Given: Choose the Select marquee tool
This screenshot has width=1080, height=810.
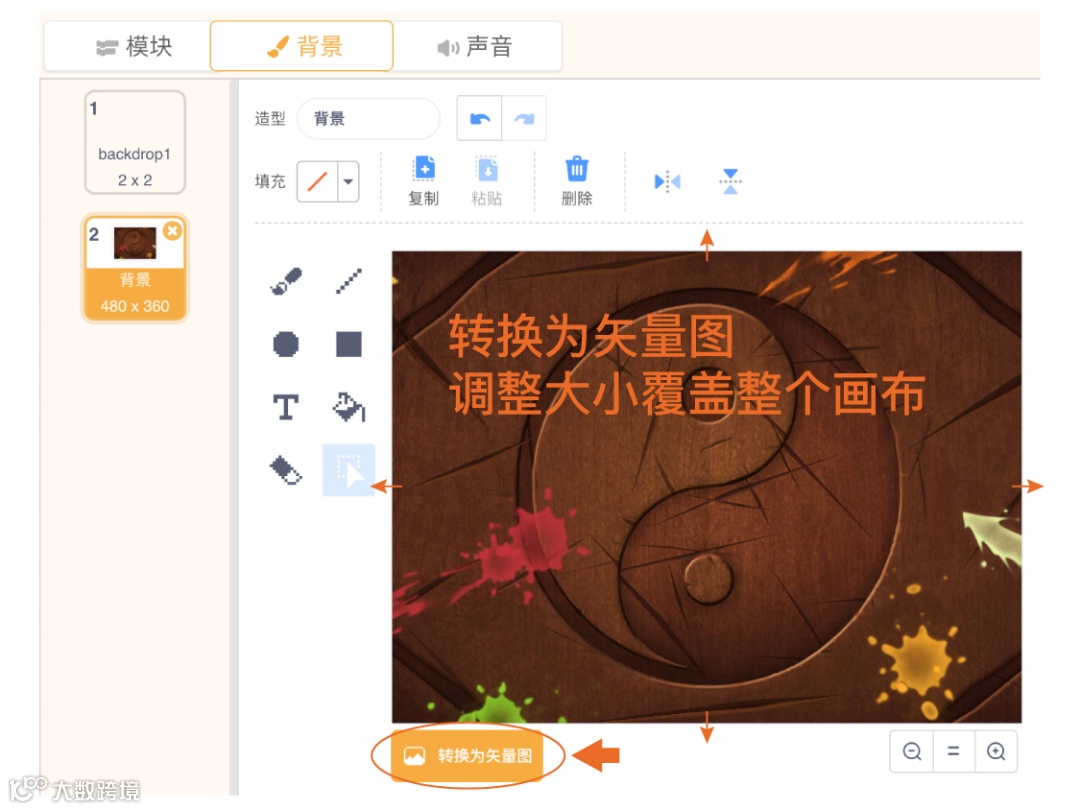Looking at the screenshot, I should [349, 470].
